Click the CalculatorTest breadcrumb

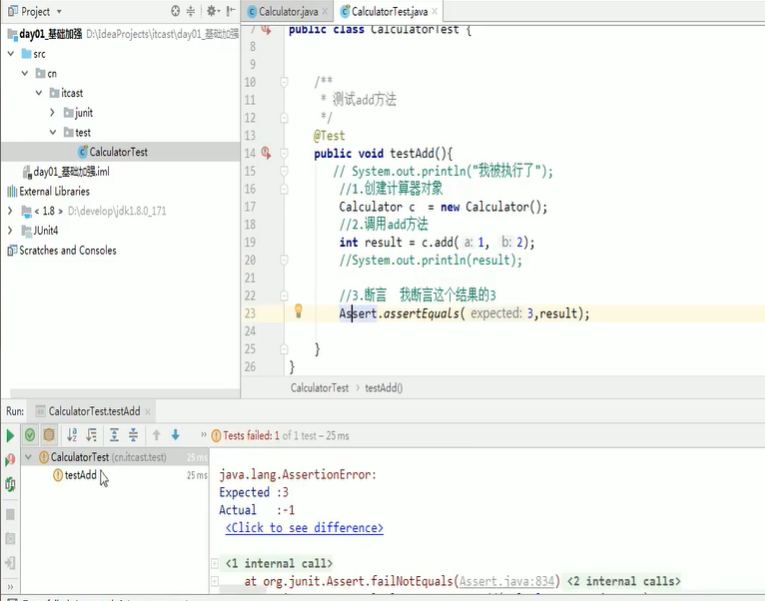(320, 388)
